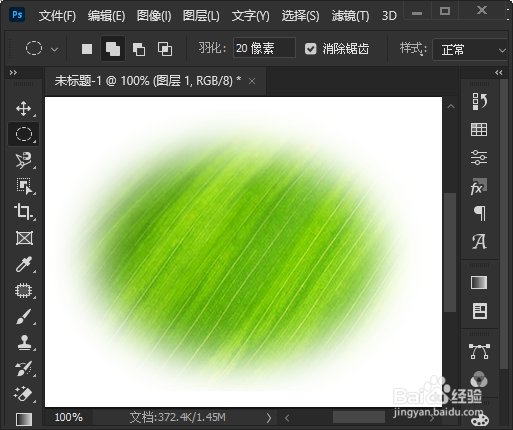The height and width of the screenshot is (430, 513).
Task: Open the 文字(Y) menu
Action: click(x=250, y=16)
